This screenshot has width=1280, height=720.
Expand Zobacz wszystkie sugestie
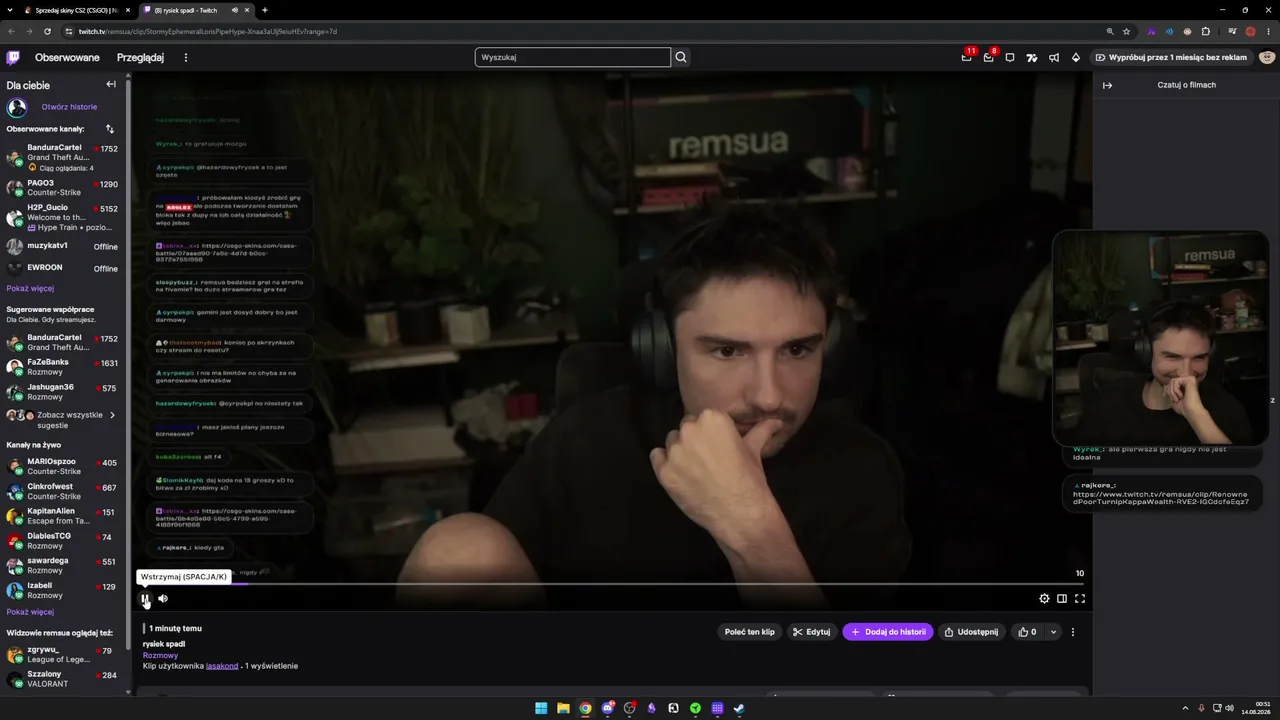[x=62, y=420]
